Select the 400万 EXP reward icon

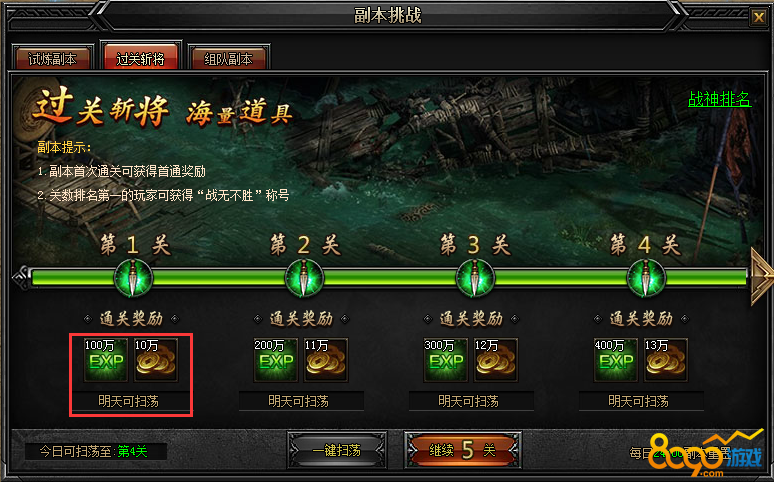[x=616, y=360]
